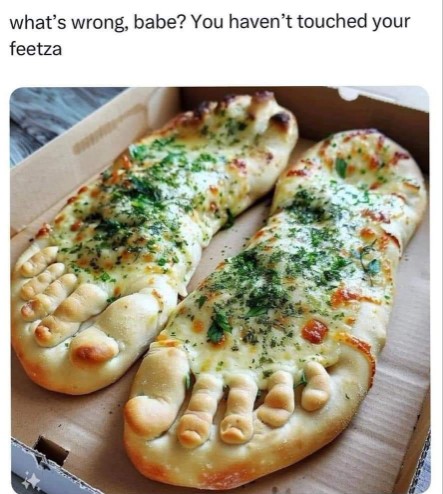Click the smallest toe of the right foot pizza
This screenshot has height=494, width=443.
315,387
